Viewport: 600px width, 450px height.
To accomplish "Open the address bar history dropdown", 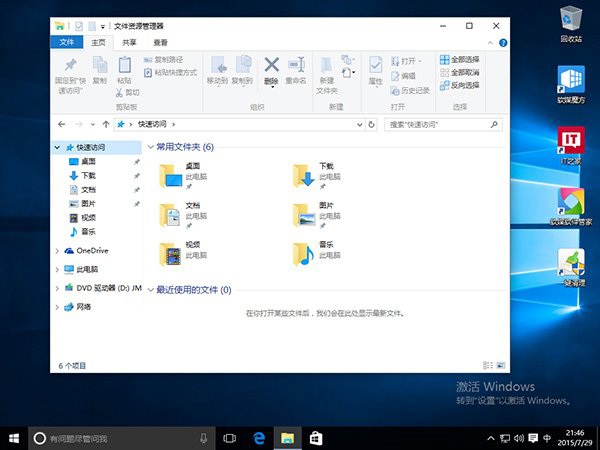I will coord(362,124).
